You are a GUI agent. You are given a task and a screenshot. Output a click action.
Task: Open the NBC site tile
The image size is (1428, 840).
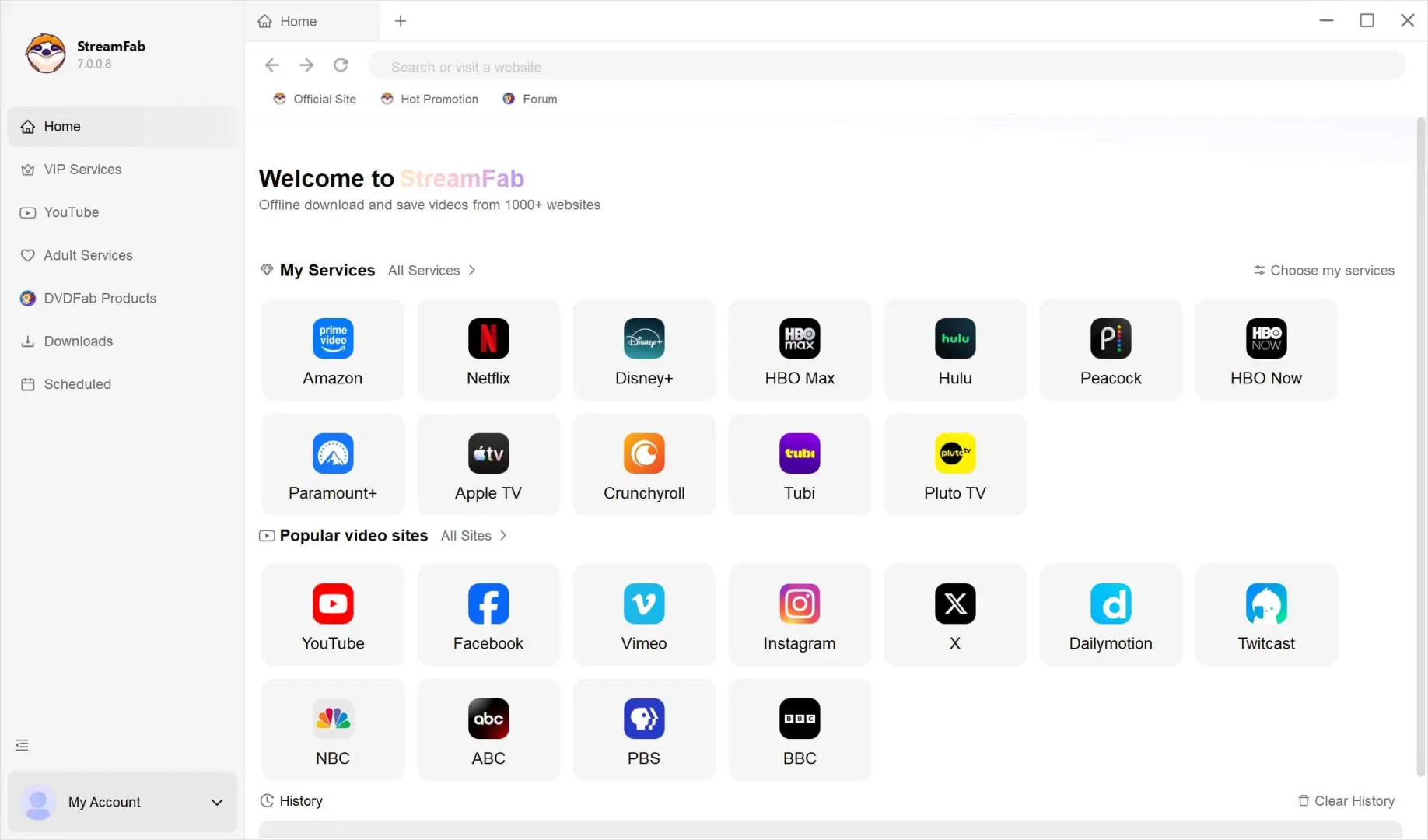333,730
